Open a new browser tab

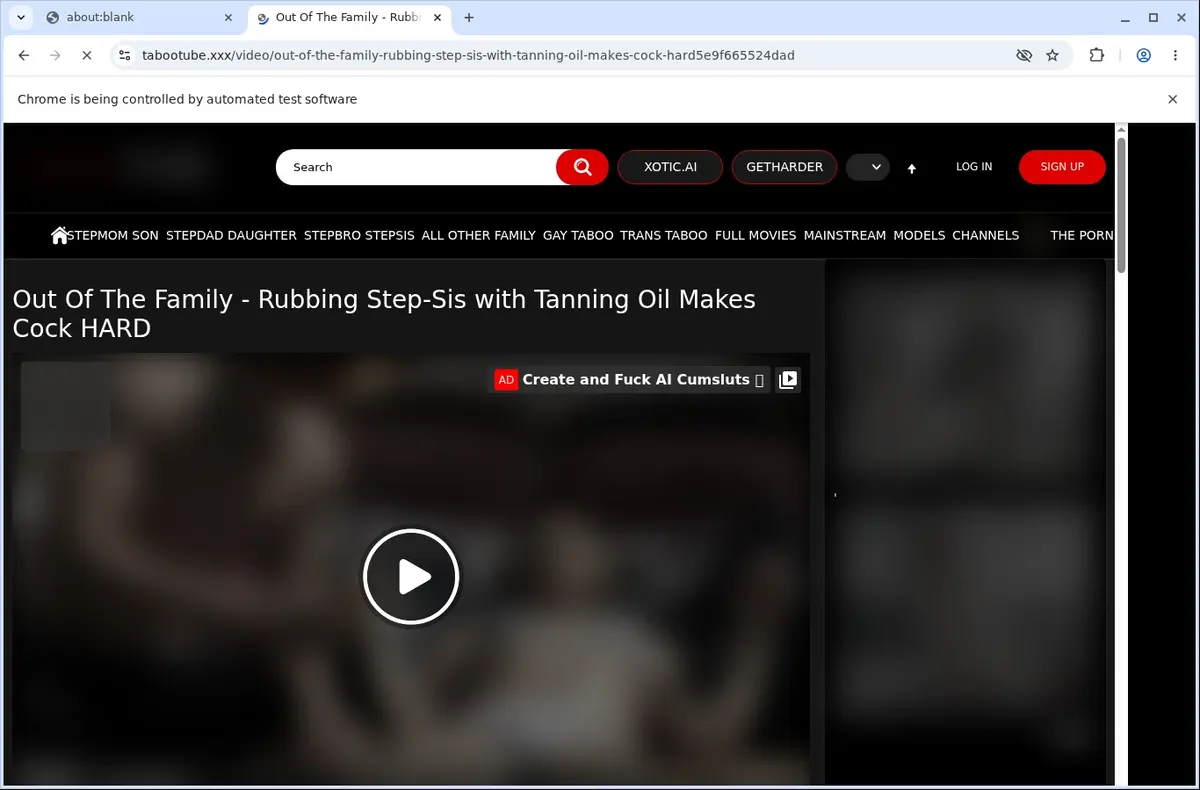(x=469, y=17)
